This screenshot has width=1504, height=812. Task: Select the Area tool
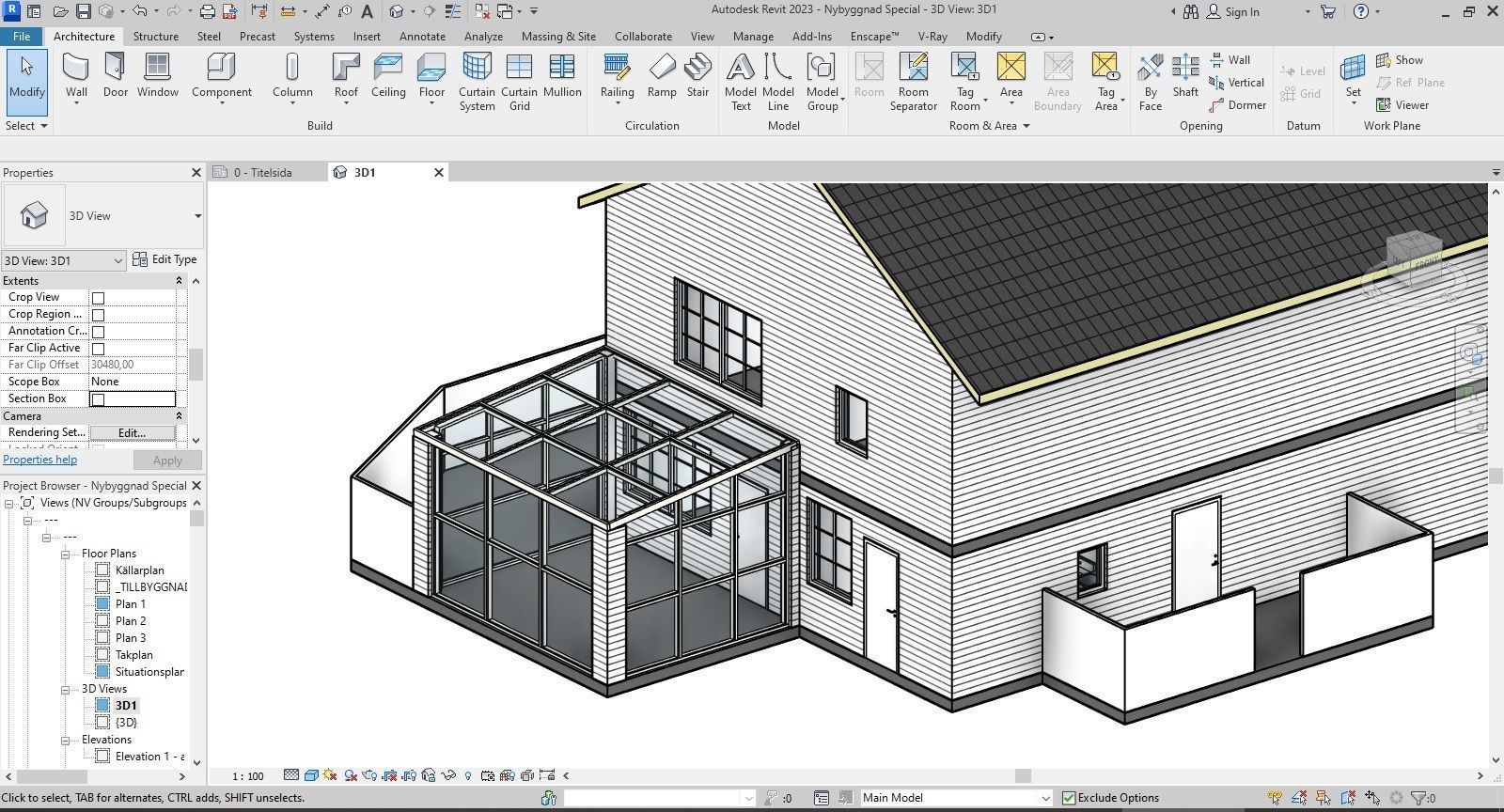click(1010, 77)
